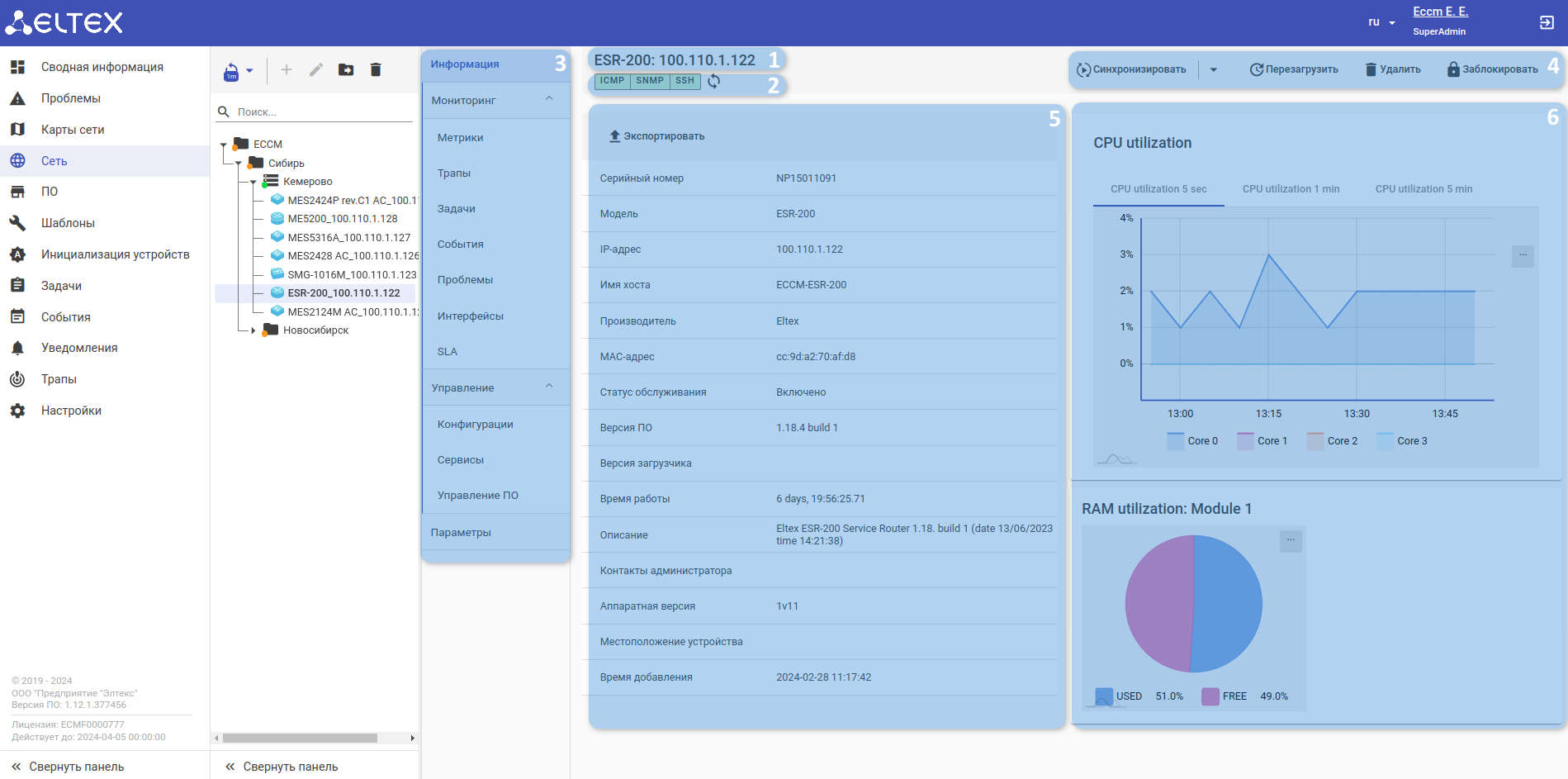The width and height of the screenshot is (1568, 779).
Task: Toggle Core 0 series in CPU legend
Action: pyautogui.click(x=1192, y=441)
